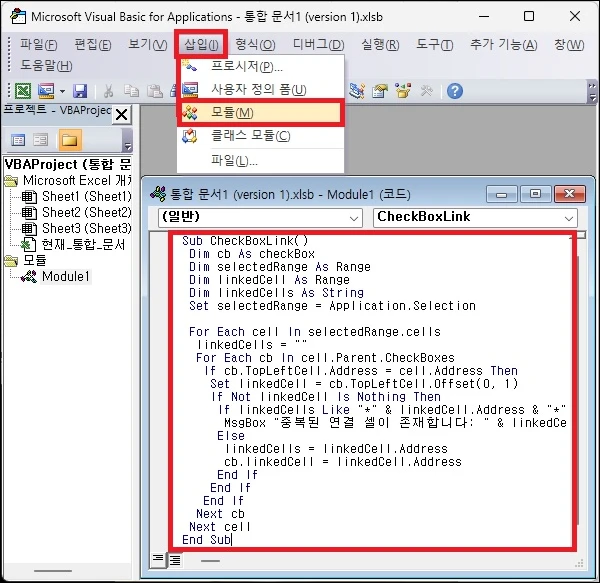Open the 파일(F) menu

pyautogui.click(x=39, y=44)
